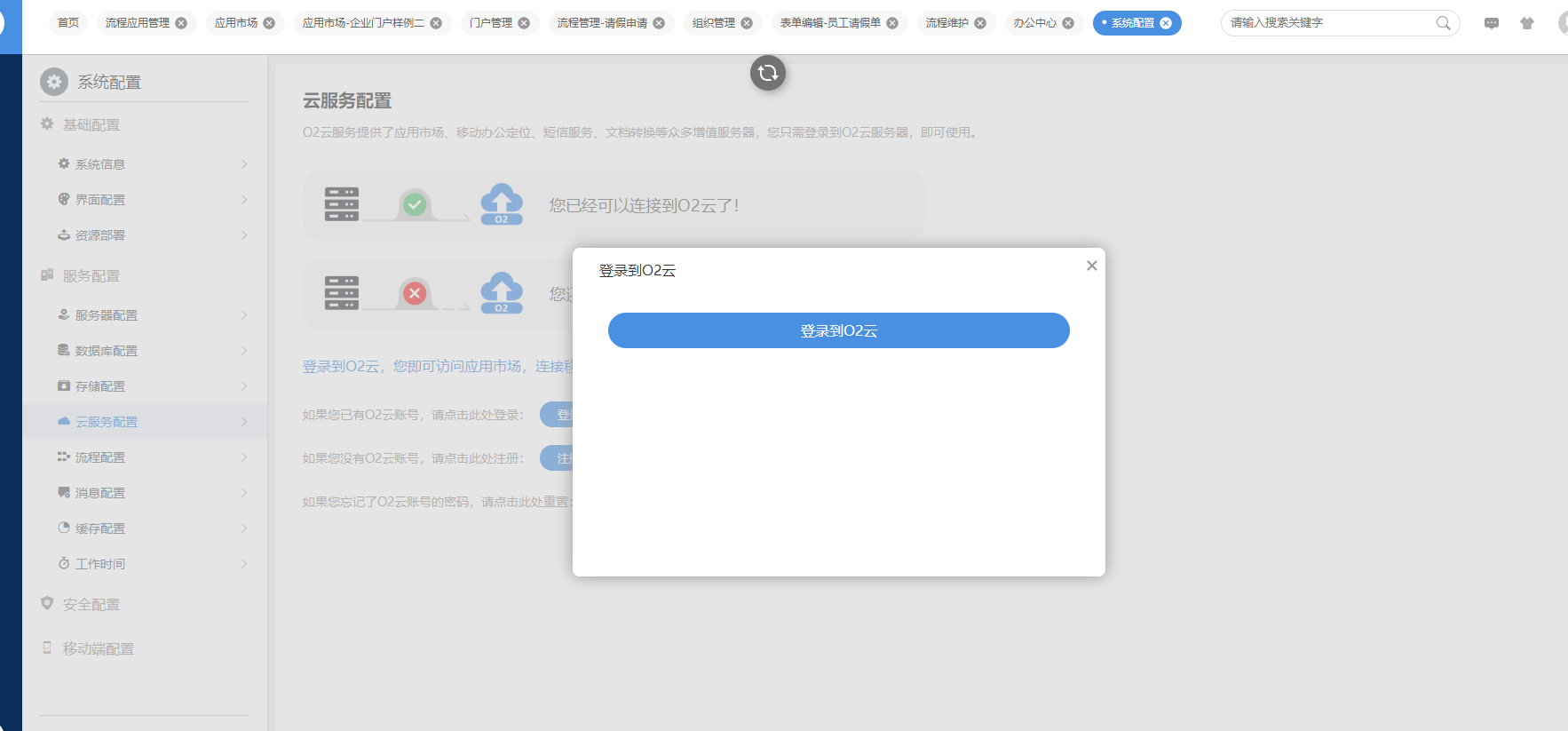Click the refresh circular arrows icon
The image size is (1568, 731).
click(x=768, y=73)
